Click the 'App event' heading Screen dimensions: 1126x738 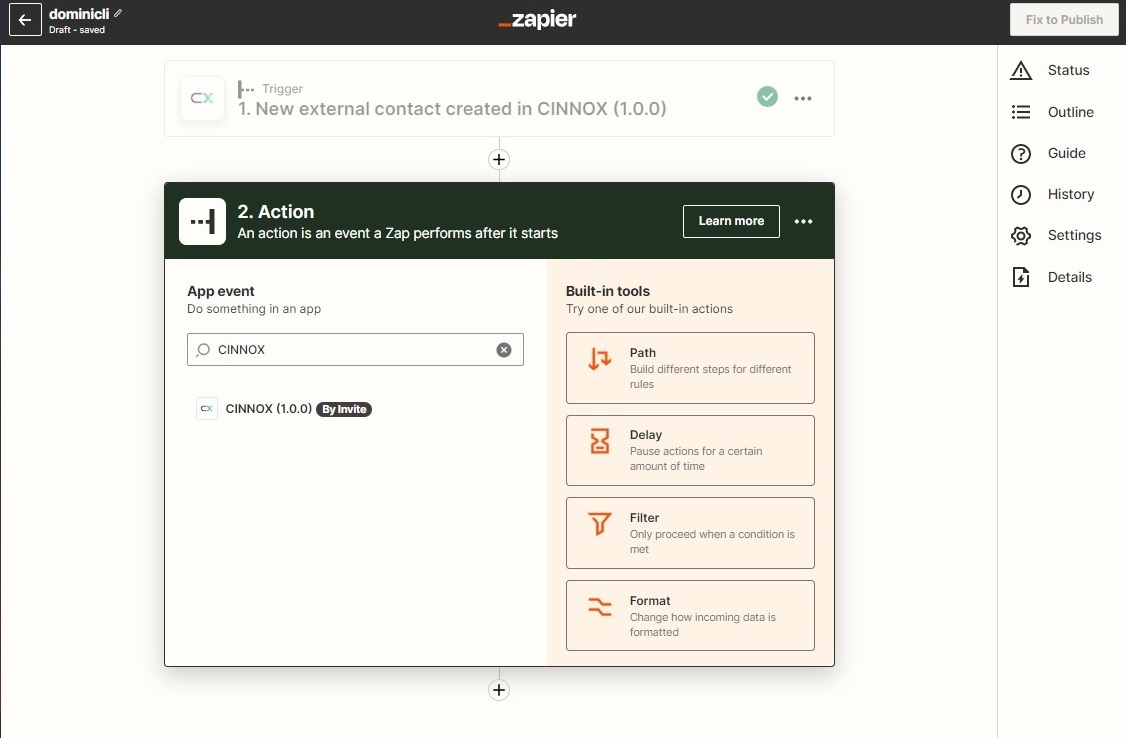tap(221, 291)
